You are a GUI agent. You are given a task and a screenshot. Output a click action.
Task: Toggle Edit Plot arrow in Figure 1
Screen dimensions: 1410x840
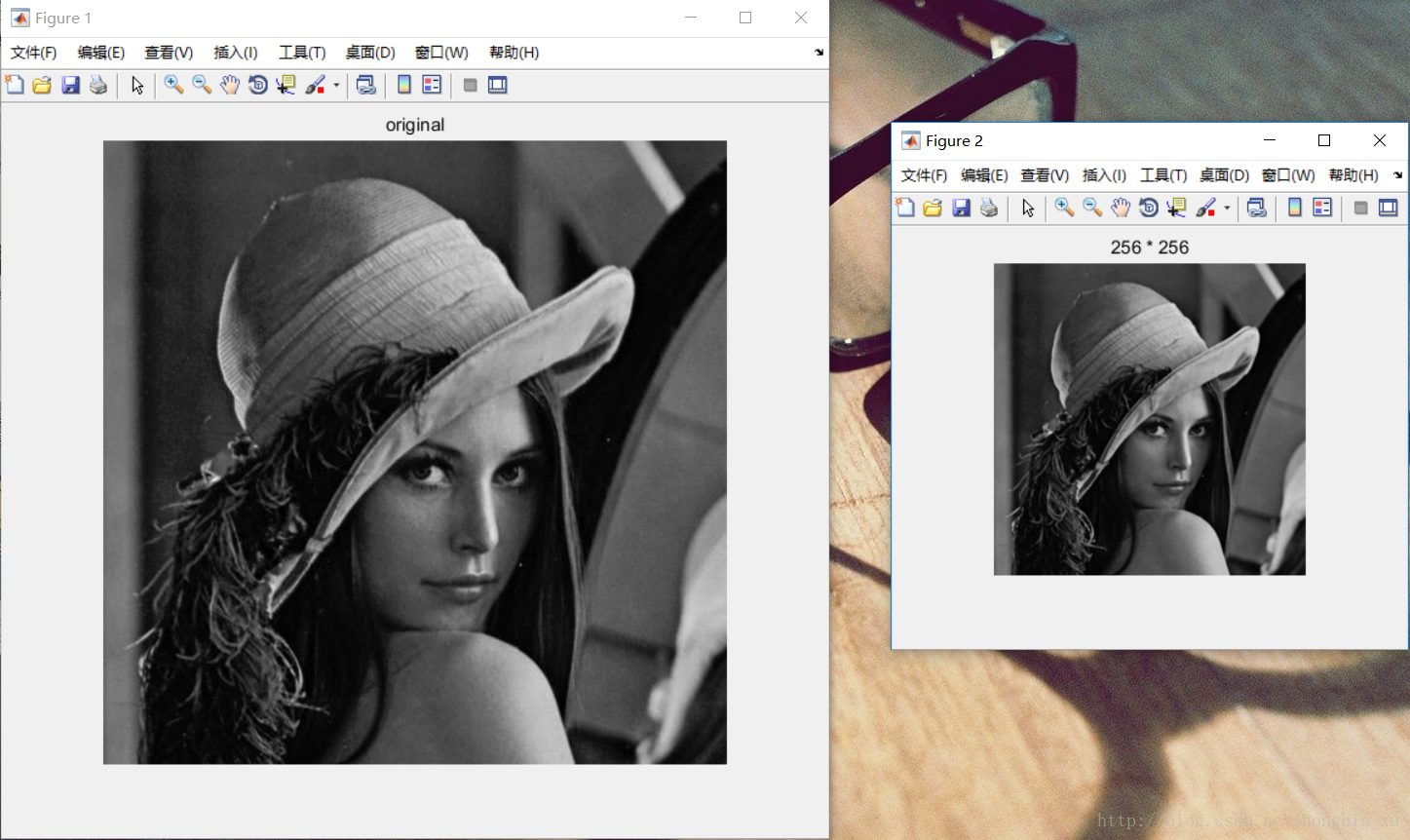pyautogui.click(x=137, y=86)
